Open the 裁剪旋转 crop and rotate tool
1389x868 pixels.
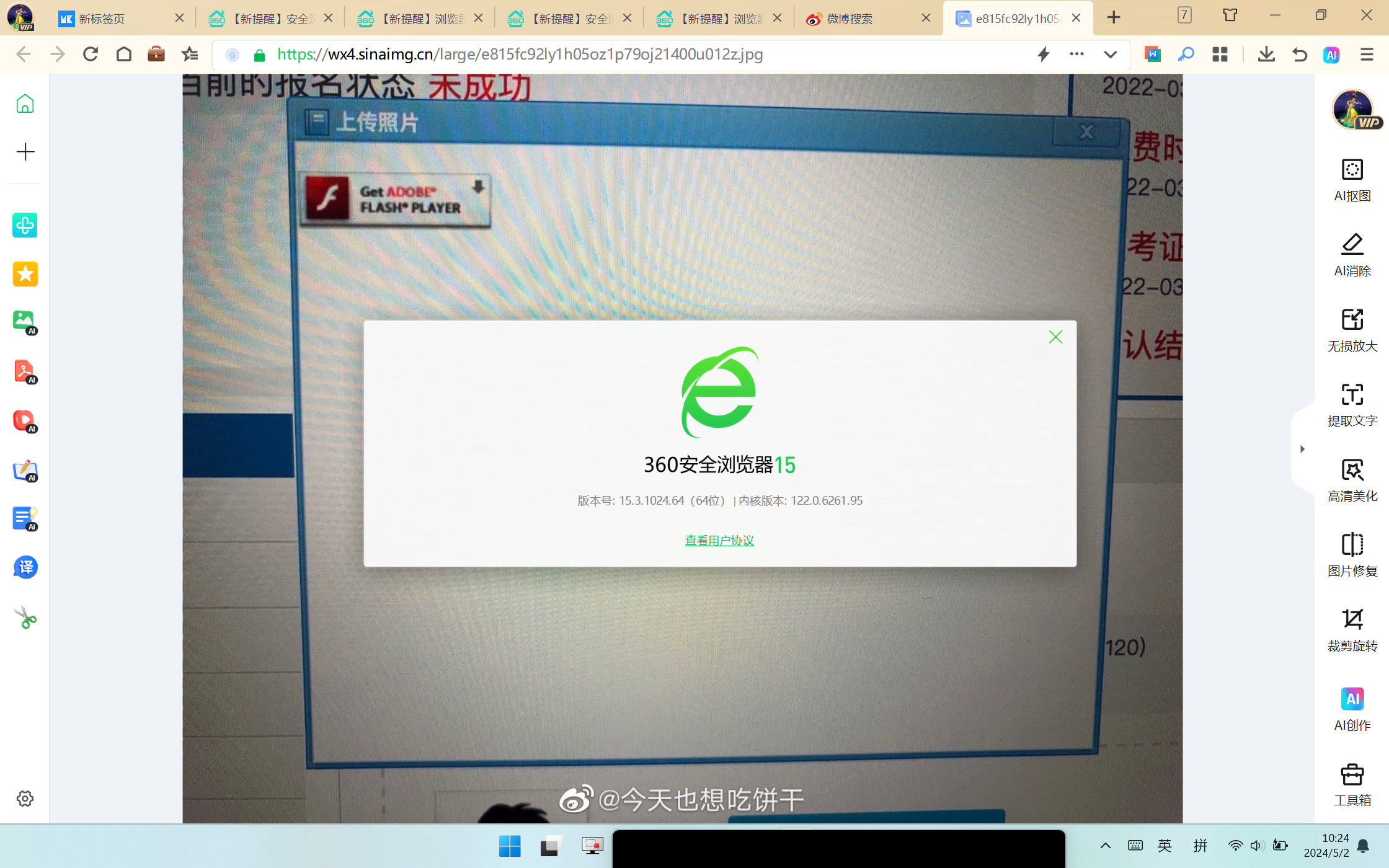pyautogui.click(x=1352, y=631)
